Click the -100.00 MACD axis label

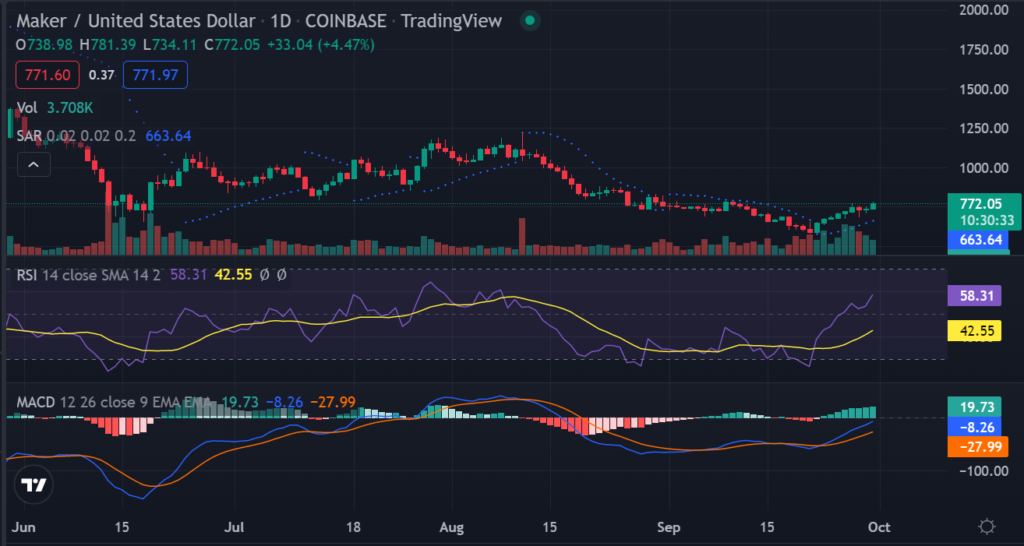(982, 471)
